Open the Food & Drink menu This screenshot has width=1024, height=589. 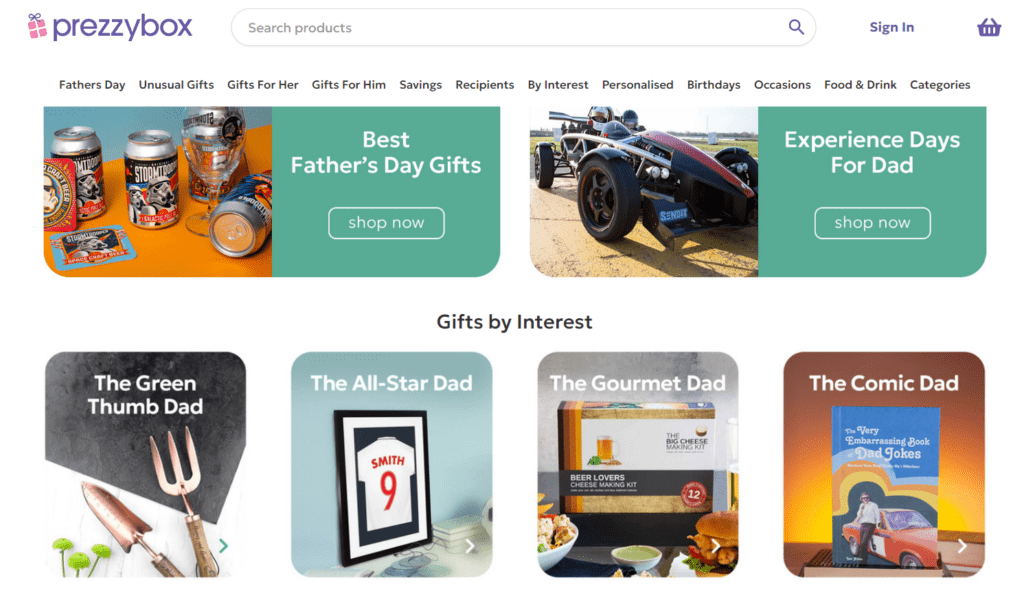coord(860,85)
